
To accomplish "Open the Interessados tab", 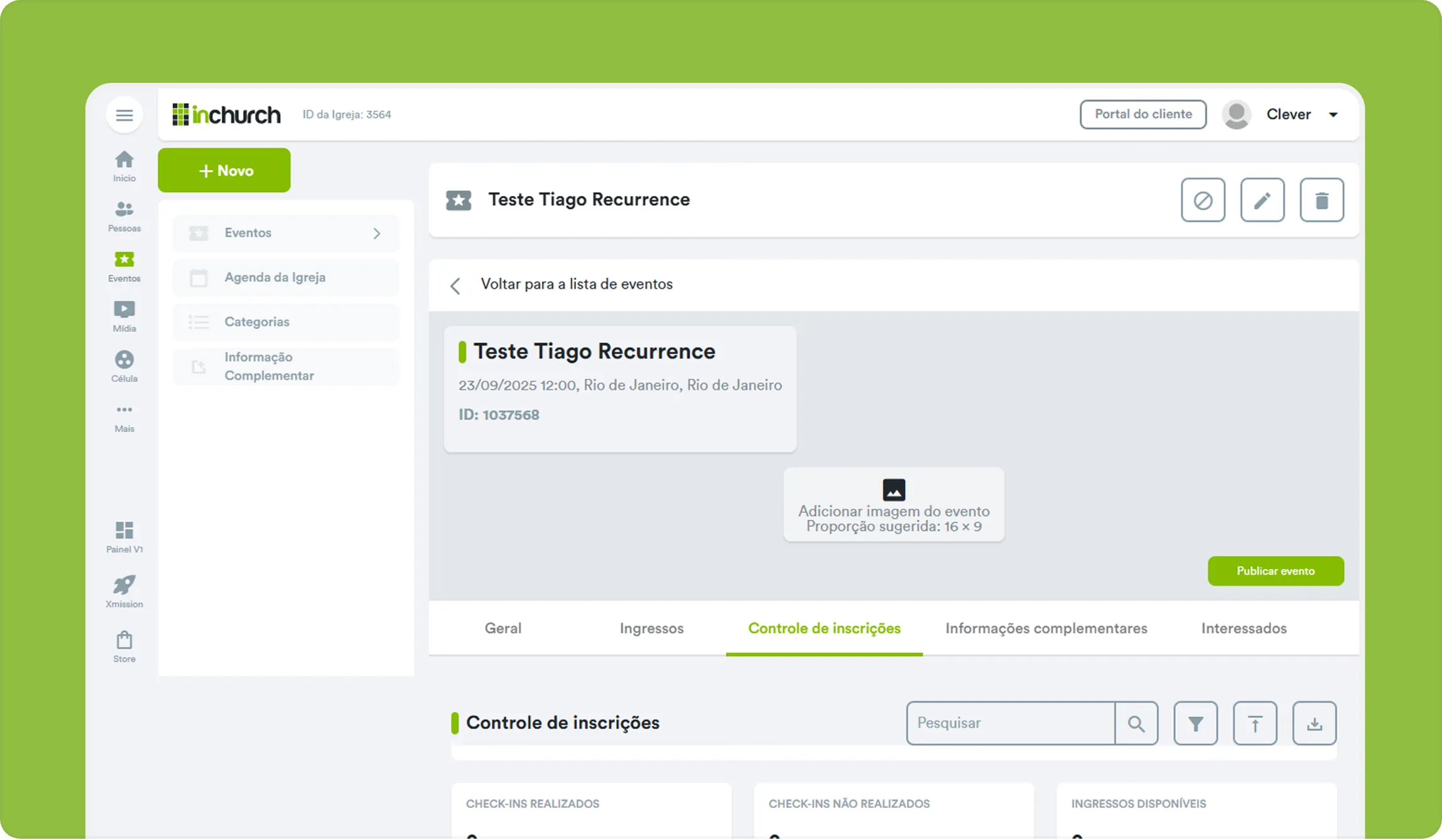I will click(1244, 628).
